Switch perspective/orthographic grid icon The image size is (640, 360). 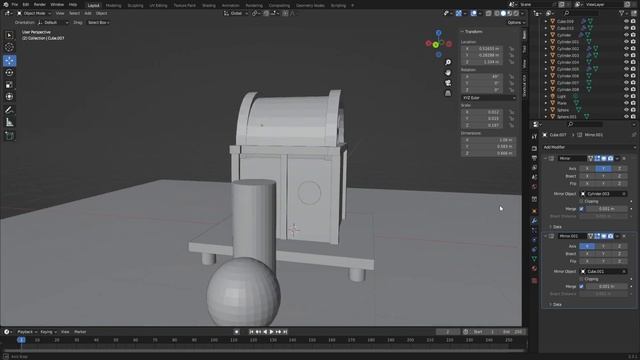pyautogui.click(x=448, y=93)
